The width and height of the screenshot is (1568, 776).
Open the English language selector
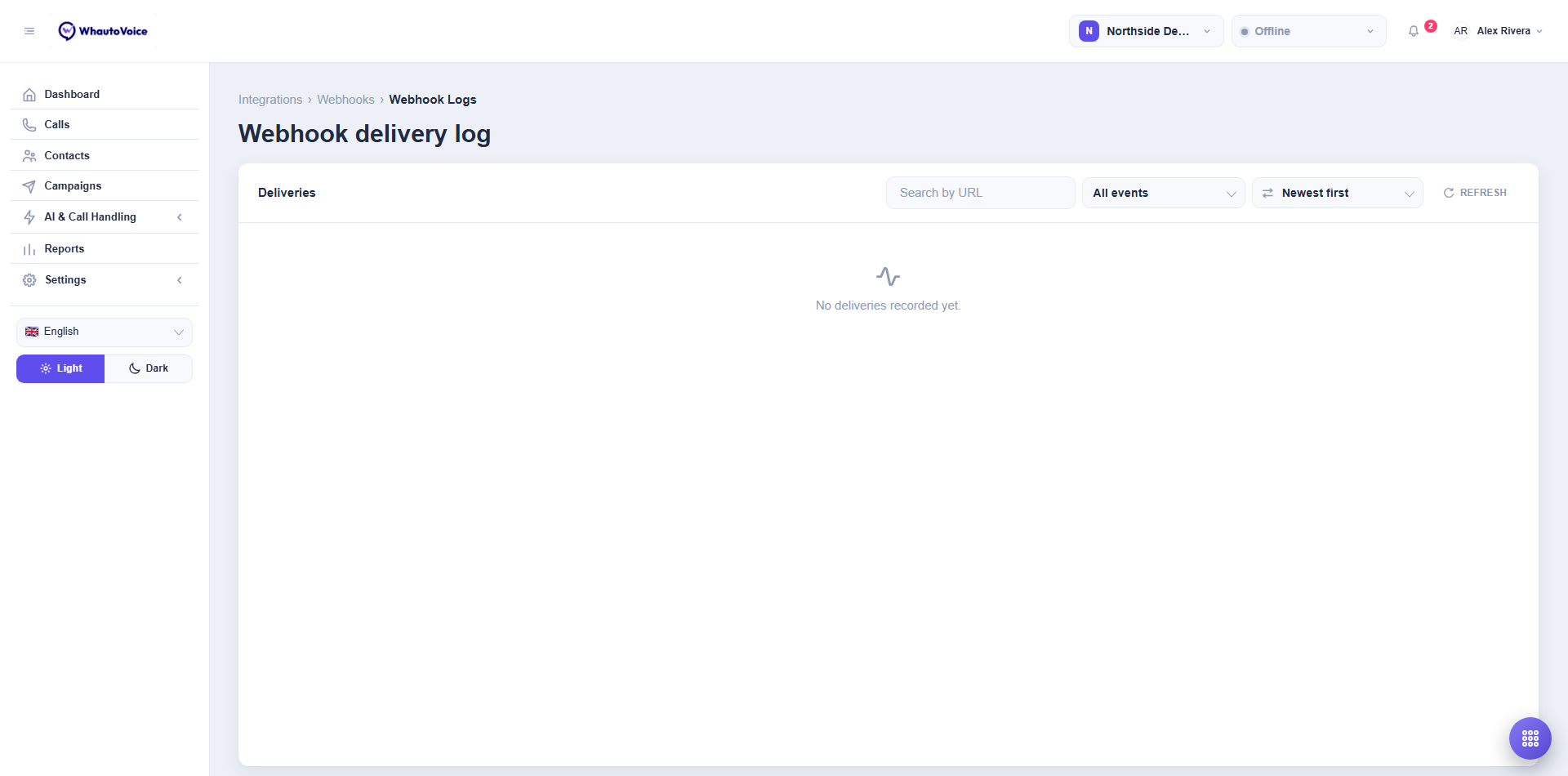[105, 332]
